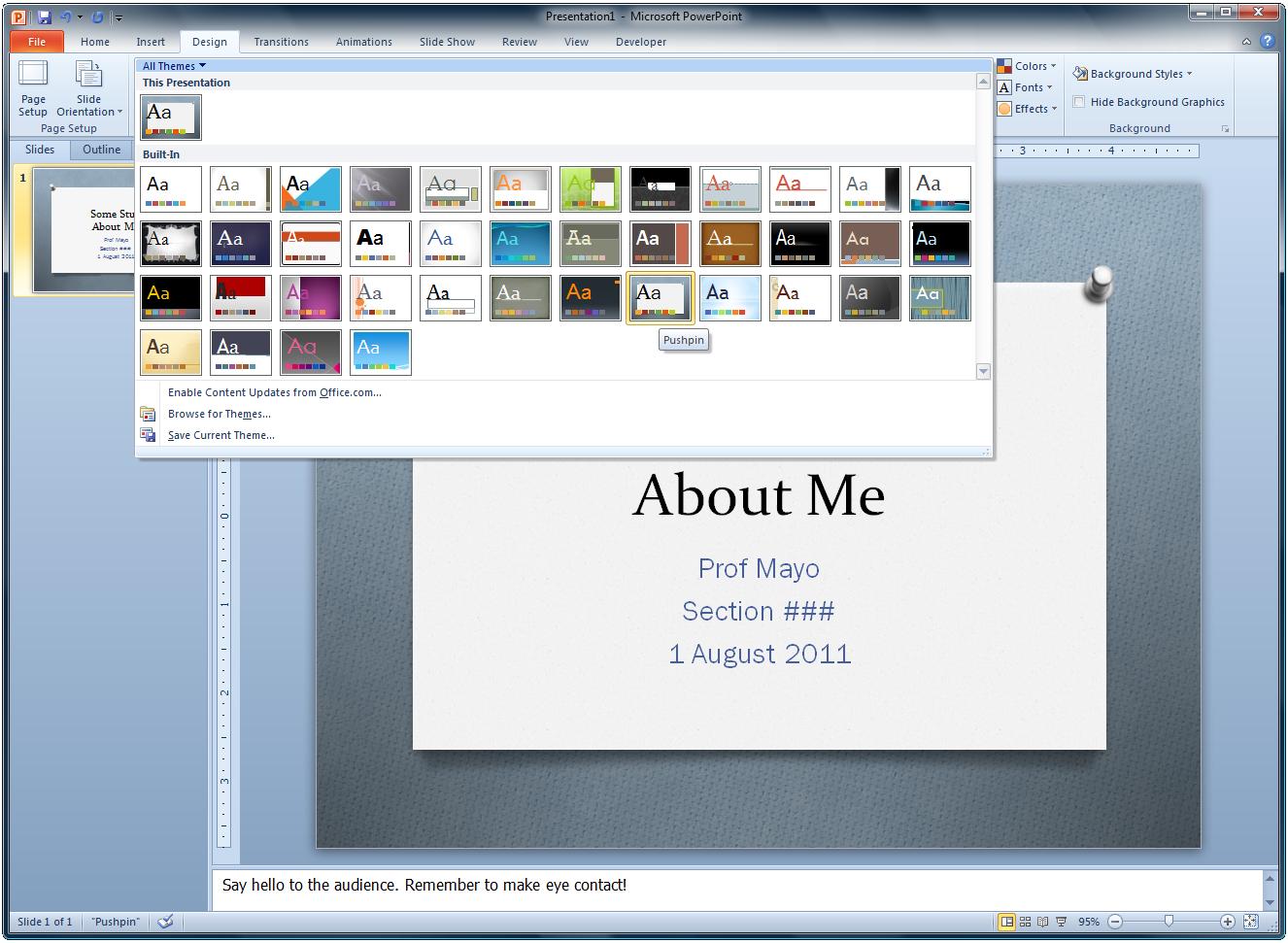
Task: Run spell check from the status bar
Action: point(165,922)
